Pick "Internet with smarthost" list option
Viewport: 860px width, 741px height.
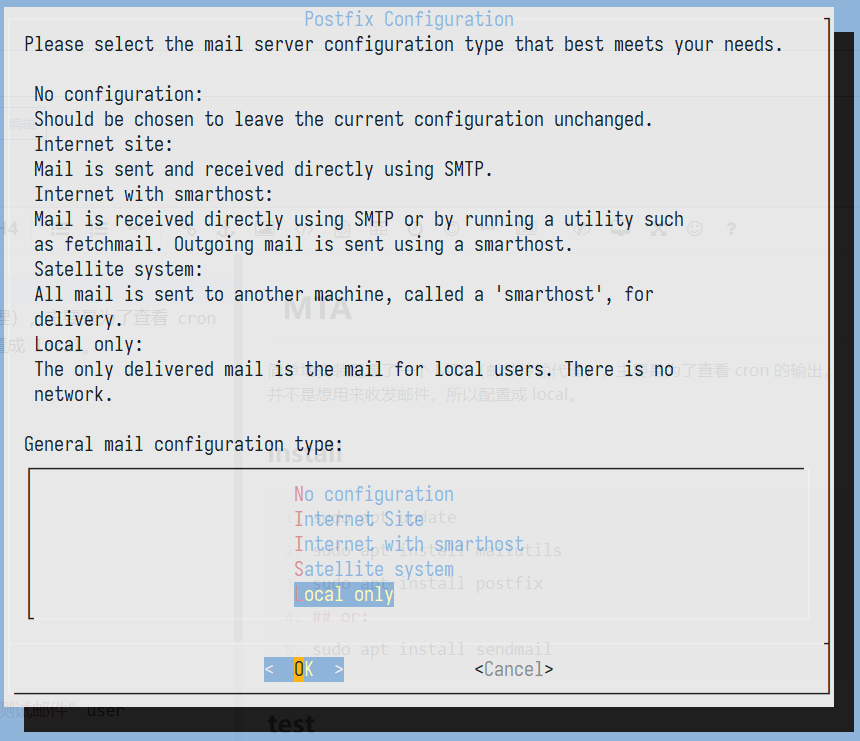[408, 544]
